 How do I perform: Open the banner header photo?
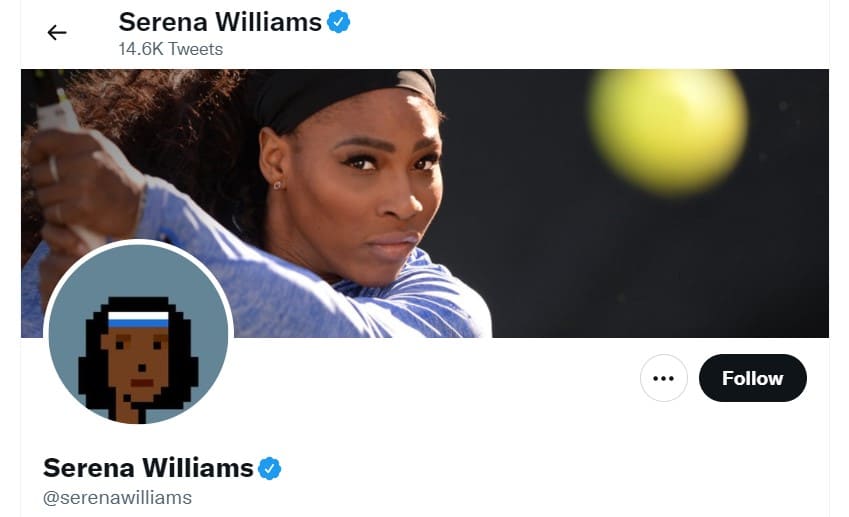click(425, 203)
